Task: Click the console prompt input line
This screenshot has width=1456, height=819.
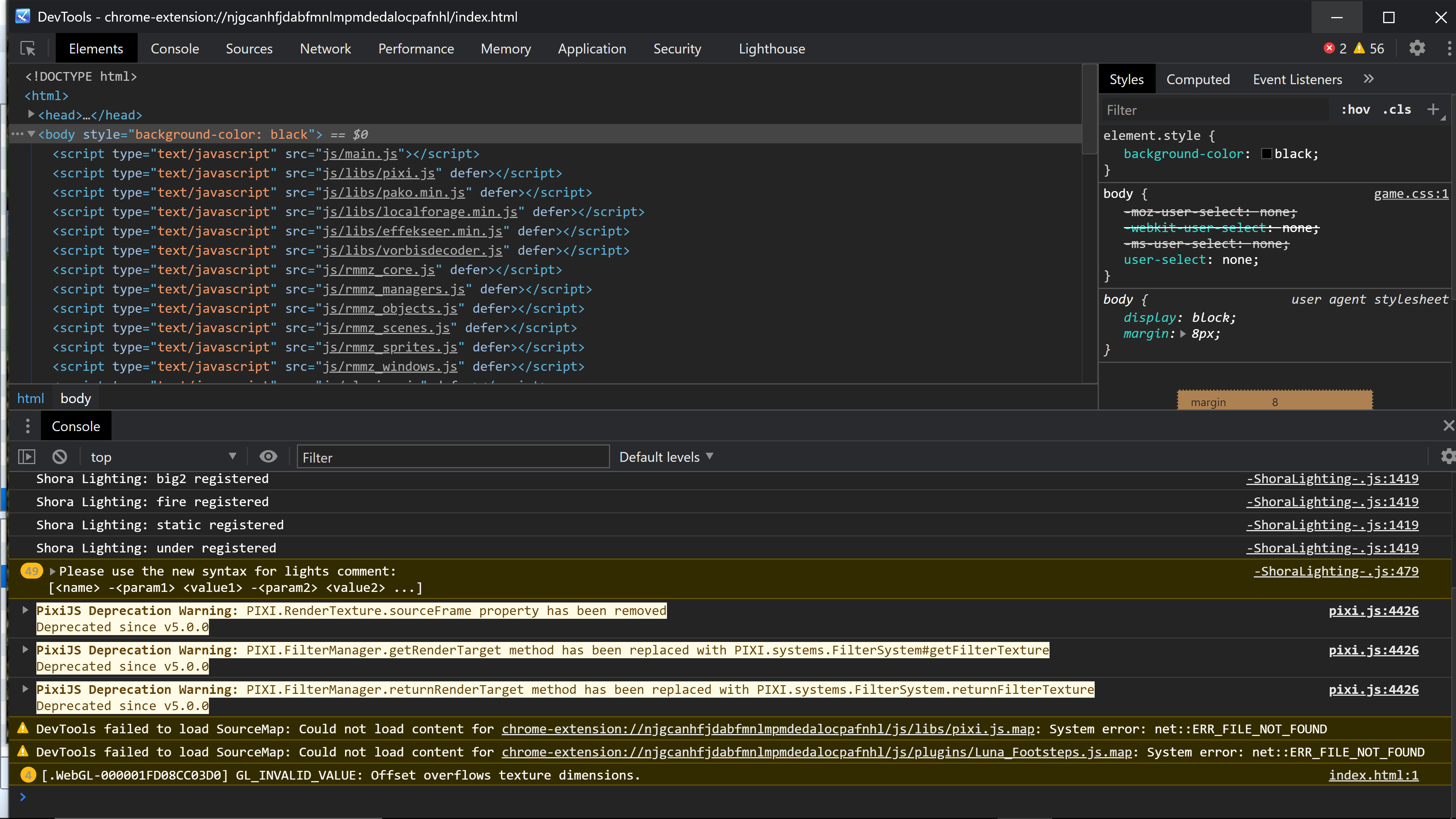Action: point(735,797)
